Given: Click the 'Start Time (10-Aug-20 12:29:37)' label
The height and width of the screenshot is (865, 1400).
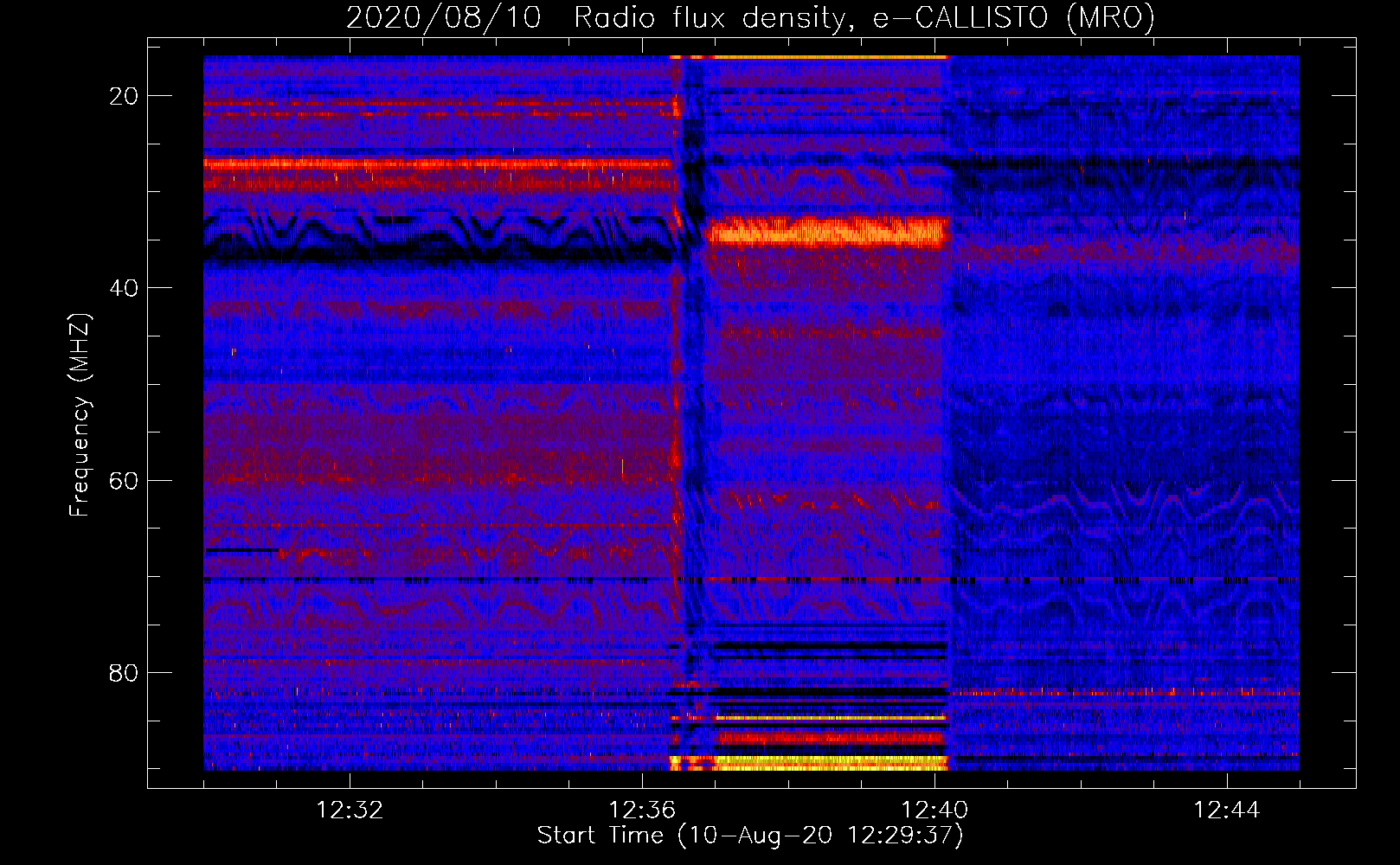Looking at the screenshot, I should coord(750,836).
